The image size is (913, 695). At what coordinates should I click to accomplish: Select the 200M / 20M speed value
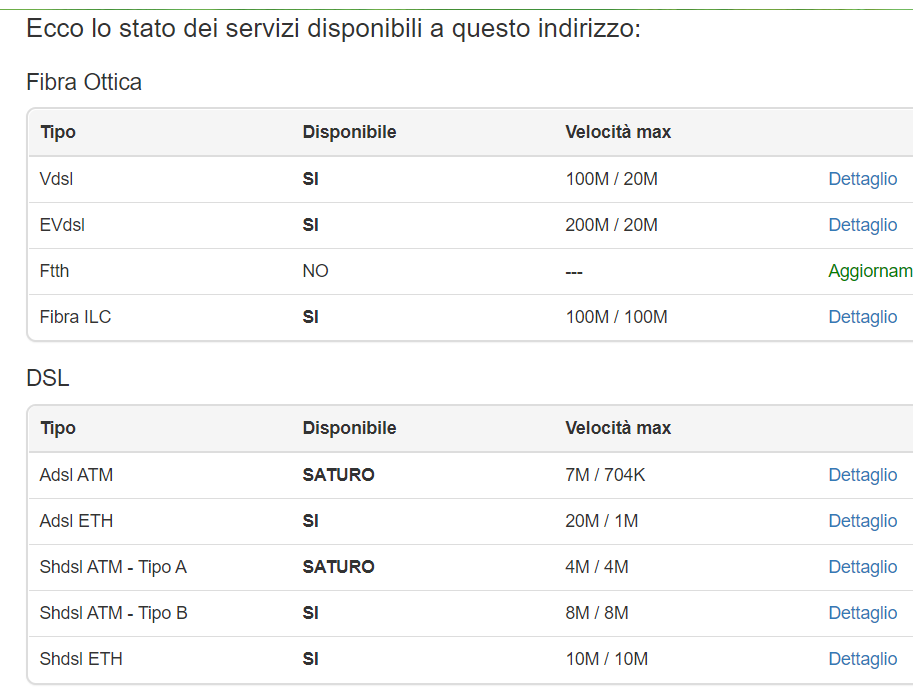(x=611, y=225)
